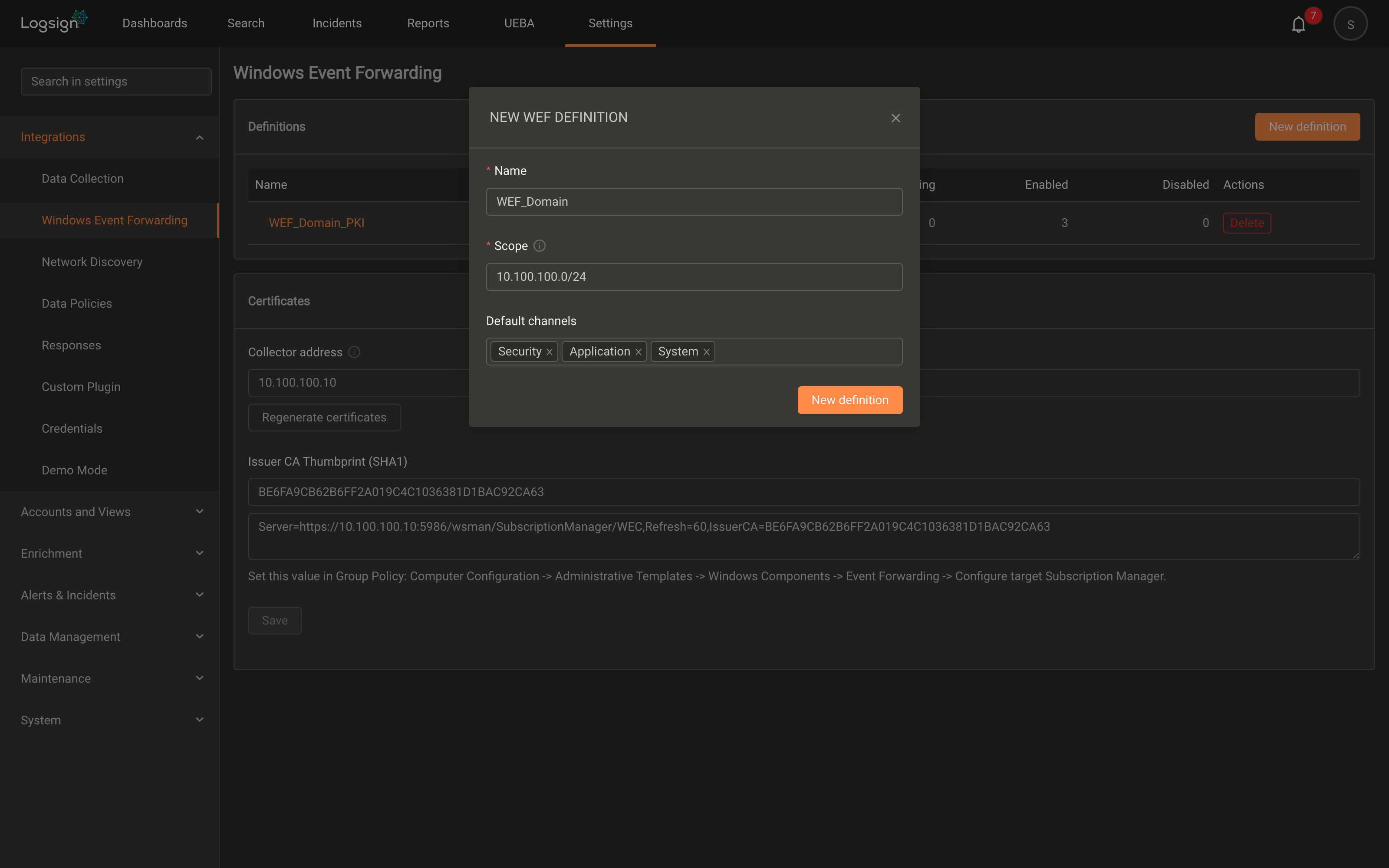Submit New definition in the dialog
The height and width of the screenshot is (868, 1389).
tap(849, 400)
